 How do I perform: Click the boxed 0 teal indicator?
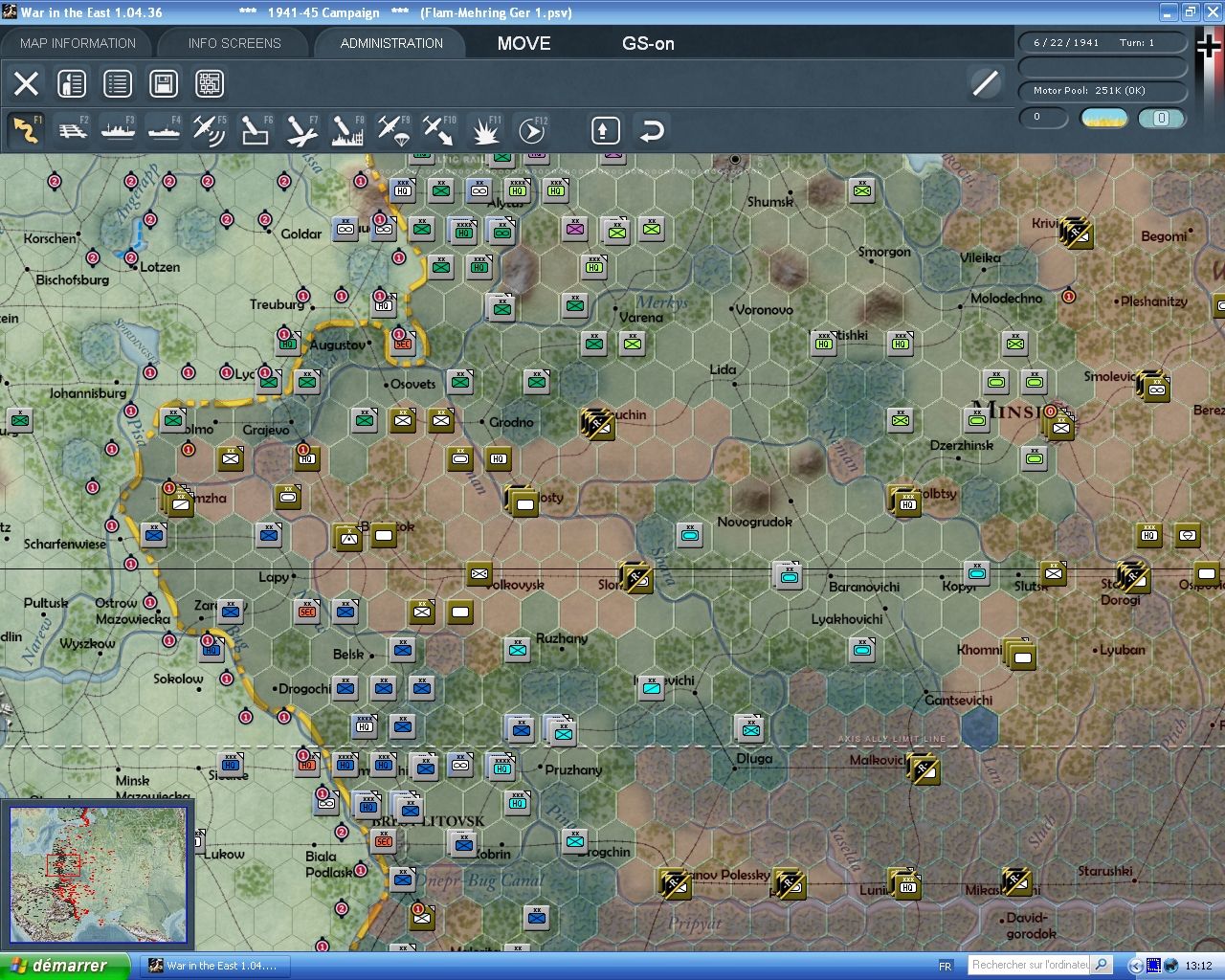click(x=1162, y=118)
